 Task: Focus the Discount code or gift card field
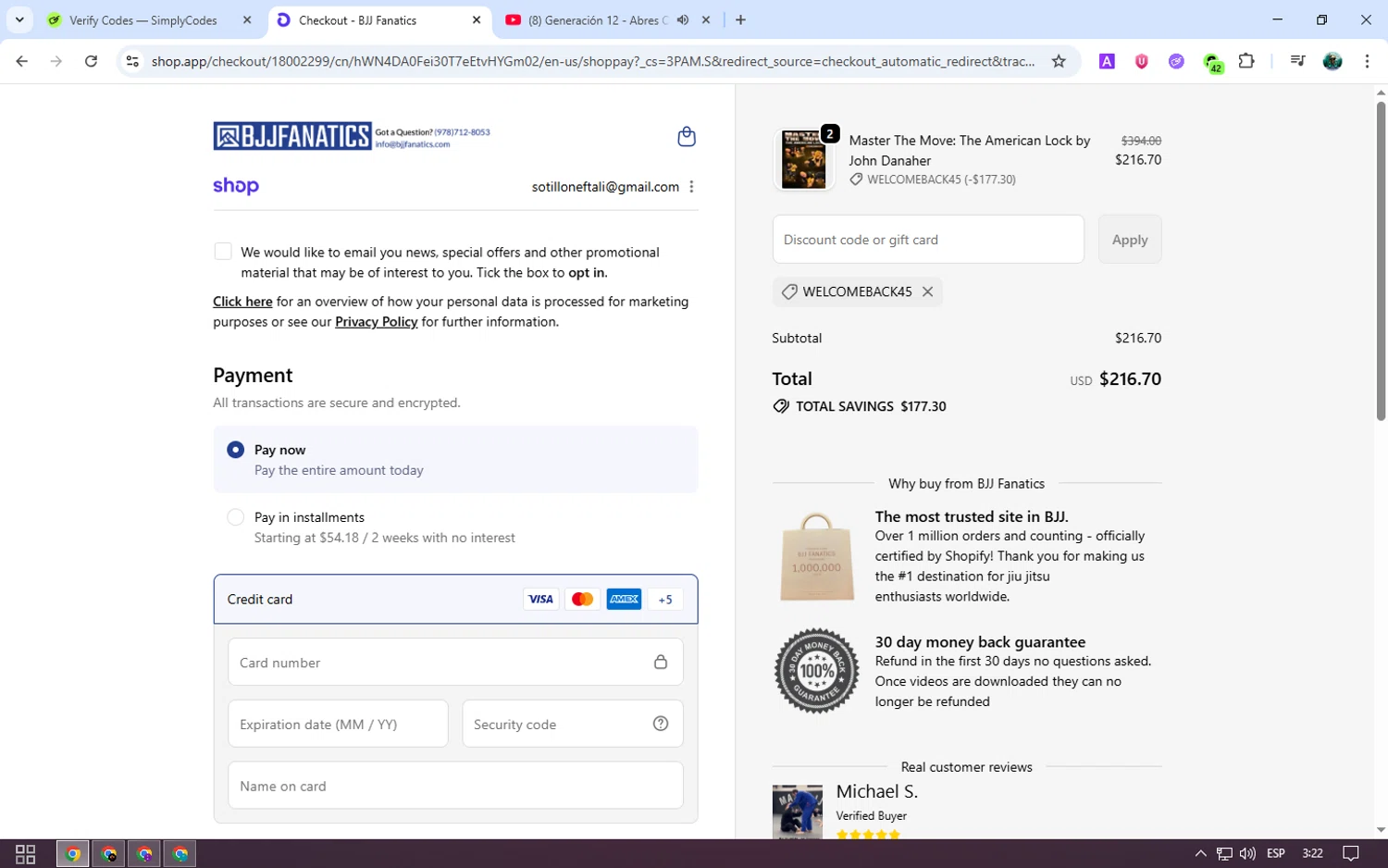click(x=927, y=240)
